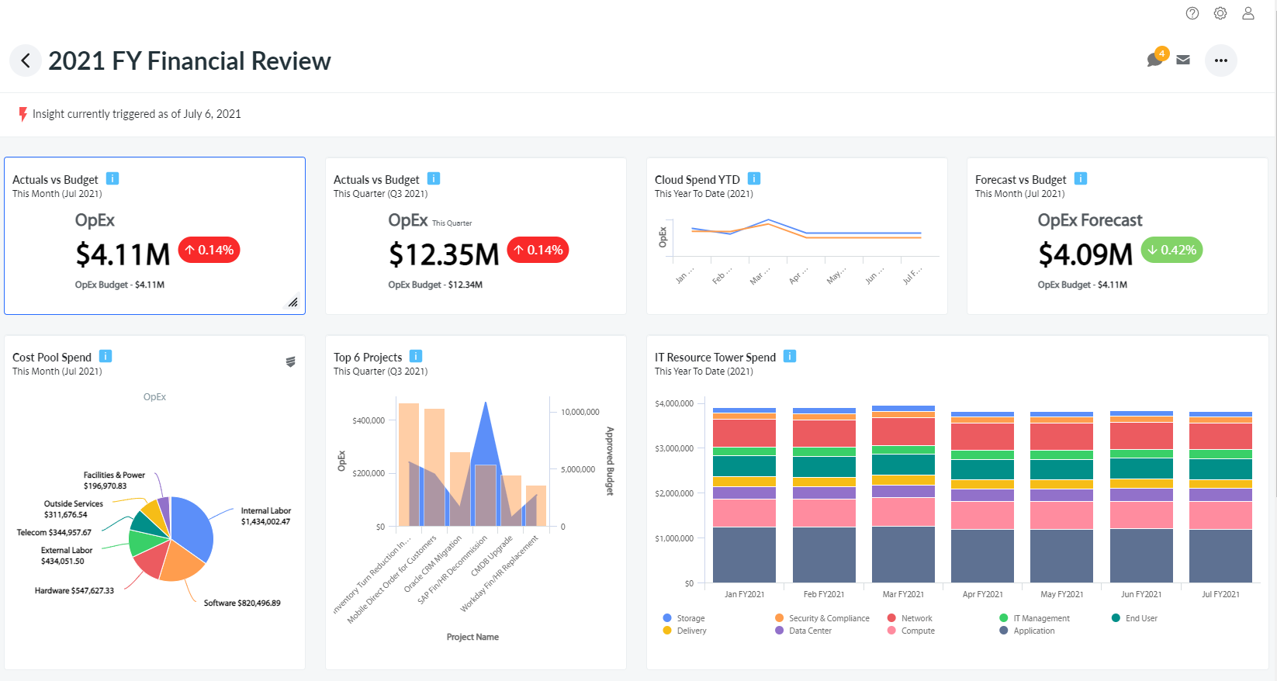Open the user profile menu

[x=1247, y=13]
